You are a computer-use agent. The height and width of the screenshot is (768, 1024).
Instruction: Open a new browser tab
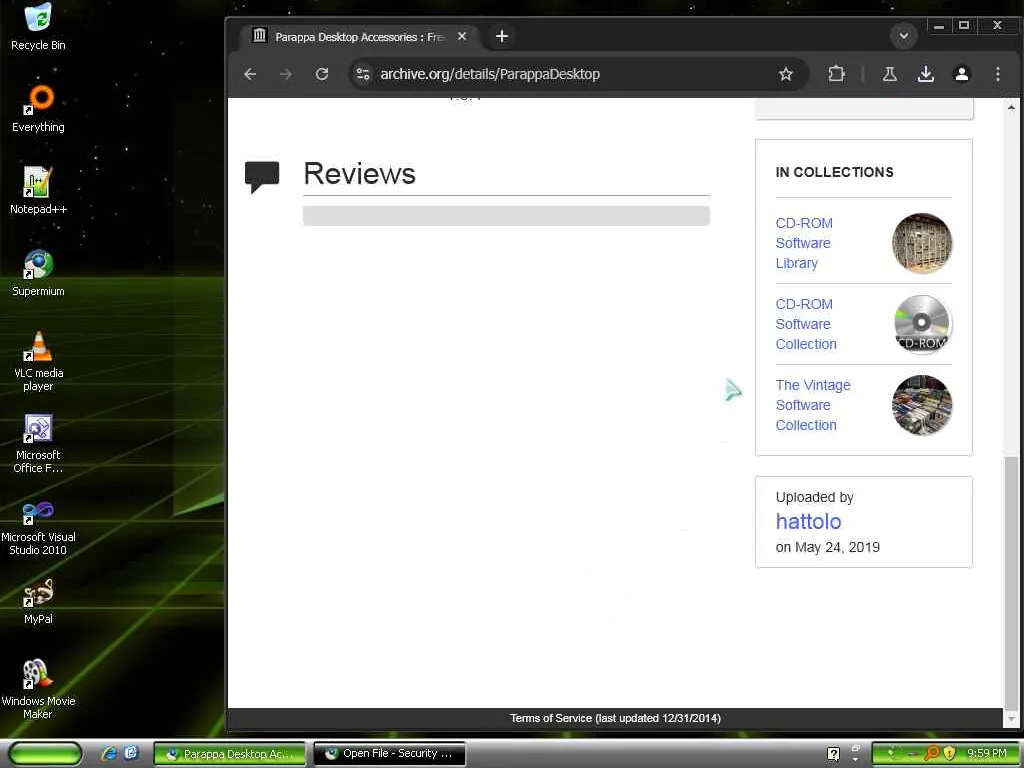click(502, 37)
